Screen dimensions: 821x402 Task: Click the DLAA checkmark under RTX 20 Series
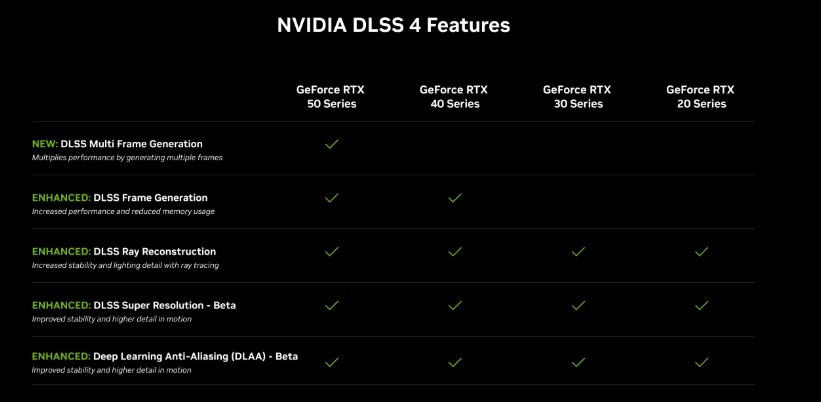tap(701, 362)
